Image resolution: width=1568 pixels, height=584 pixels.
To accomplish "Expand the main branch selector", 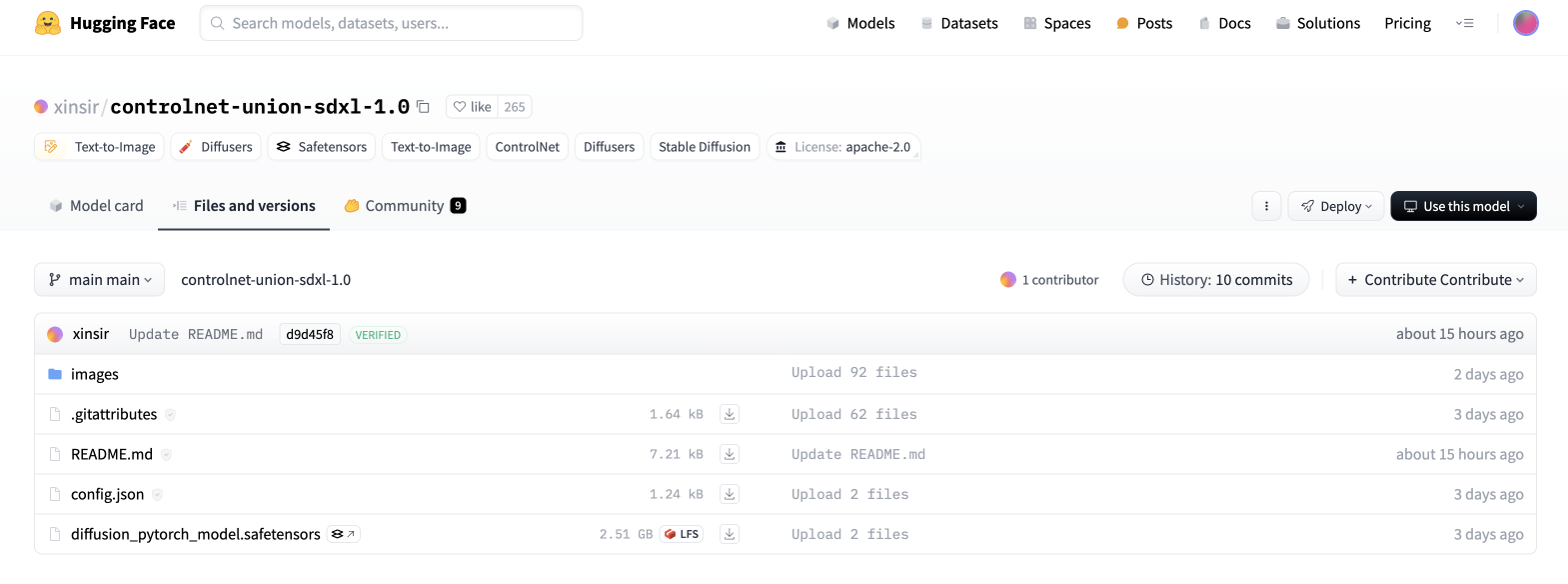I will (x=100, y=280).
